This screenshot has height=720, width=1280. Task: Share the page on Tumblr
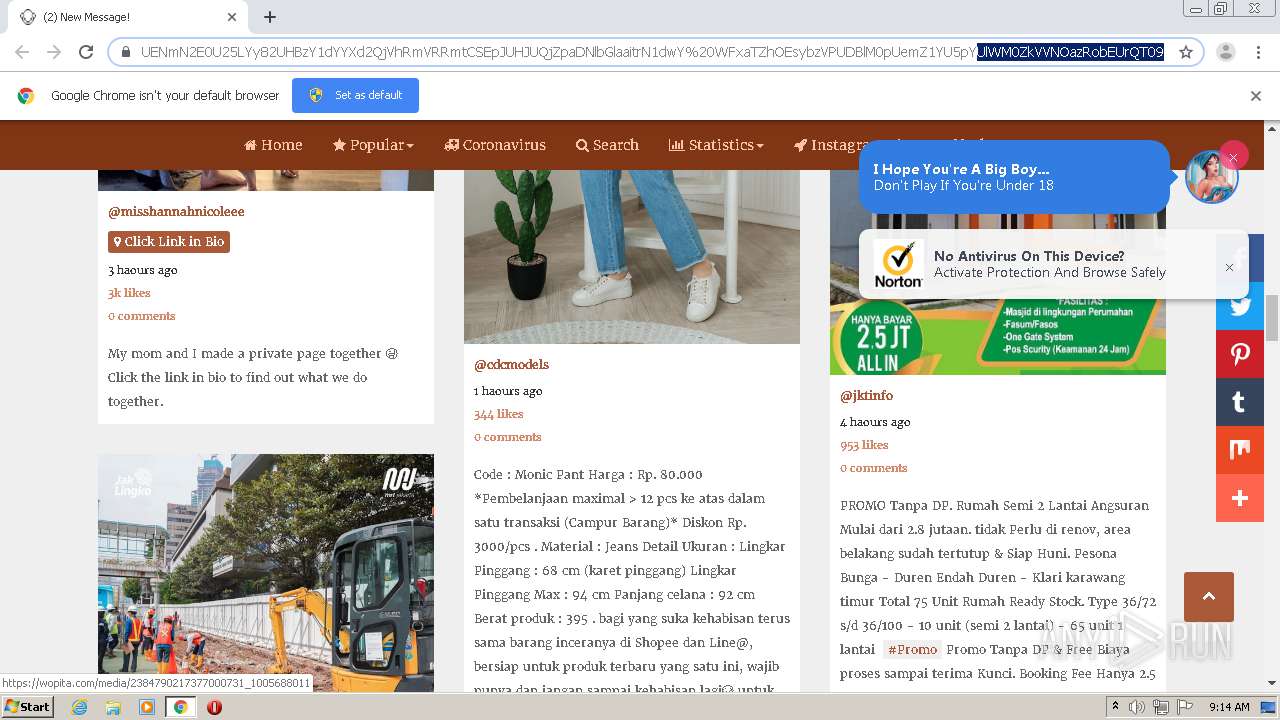(x=1240, y=402)
